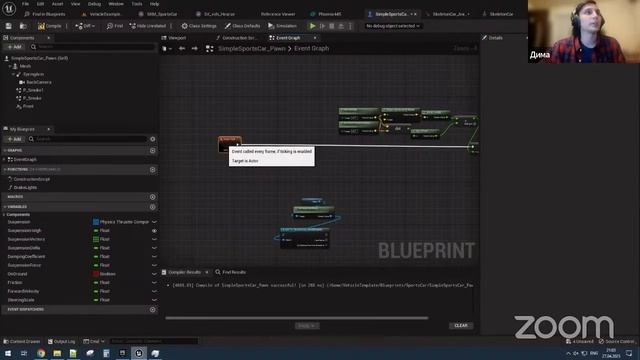The height and width of the screenshot is (360, 640).
Task: Start Play in editor with green arrow
Action: click(312, 26)
